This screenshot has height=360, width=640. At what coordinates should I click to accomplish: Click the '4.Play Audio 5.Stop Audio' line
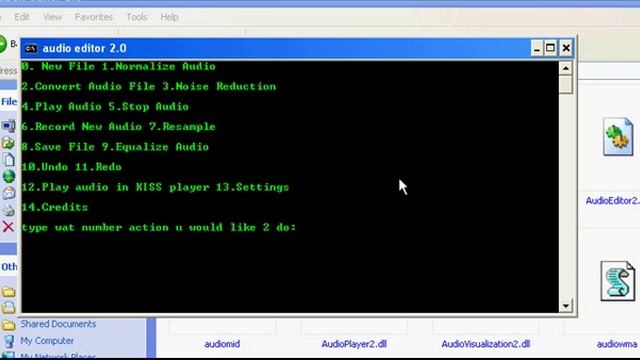105,107
